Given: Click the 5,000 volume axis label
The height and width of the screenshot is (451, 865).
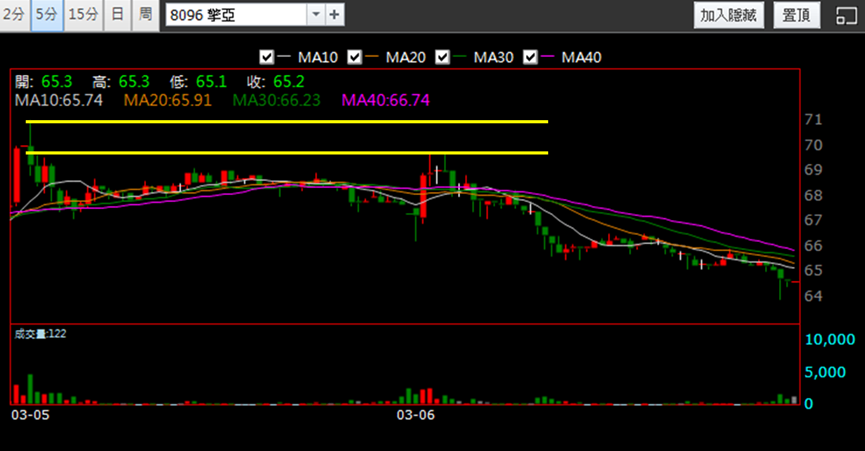Looking at the screenshot, I should point(825,372).
